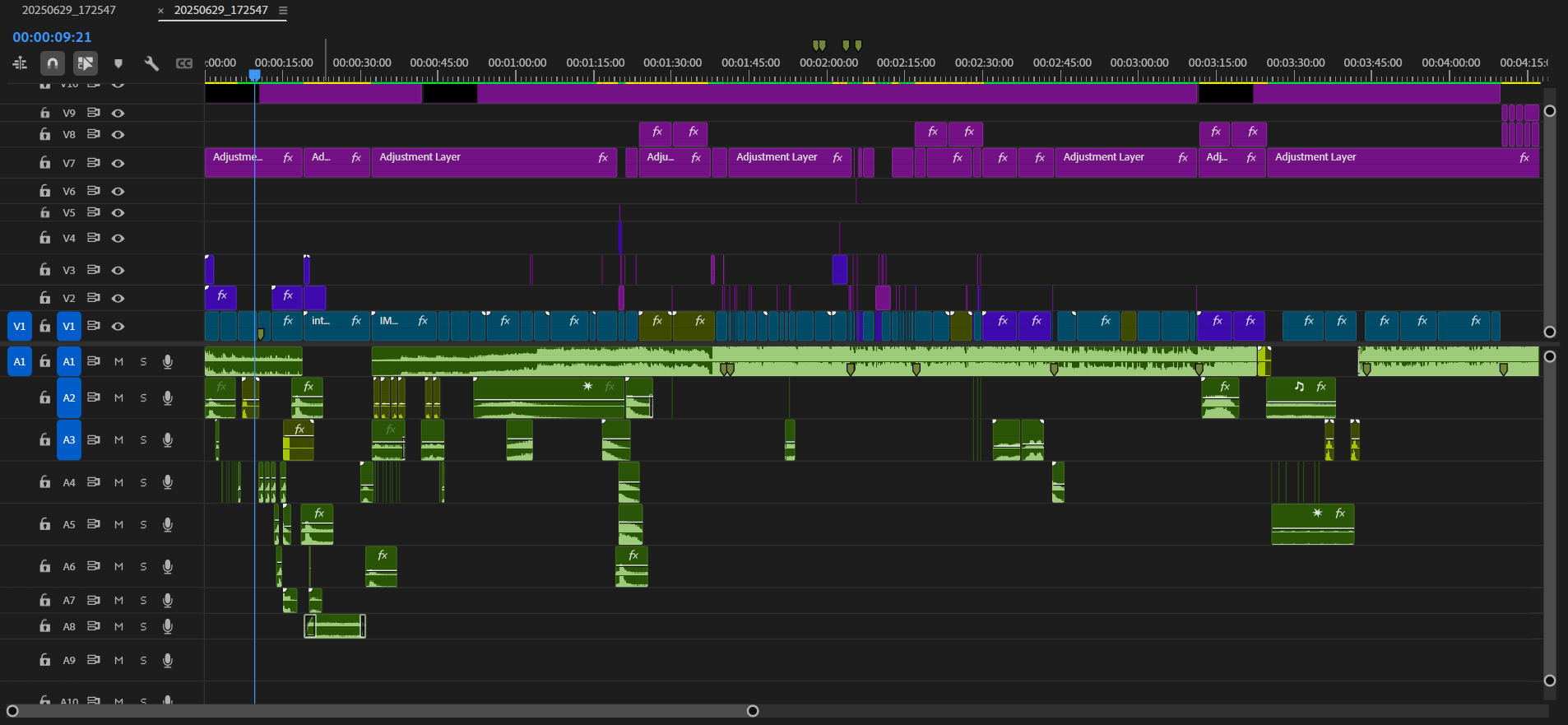This screenshot has height=725, width=1568.
Task: Click the CC caption track options icon
Action: 184,63
